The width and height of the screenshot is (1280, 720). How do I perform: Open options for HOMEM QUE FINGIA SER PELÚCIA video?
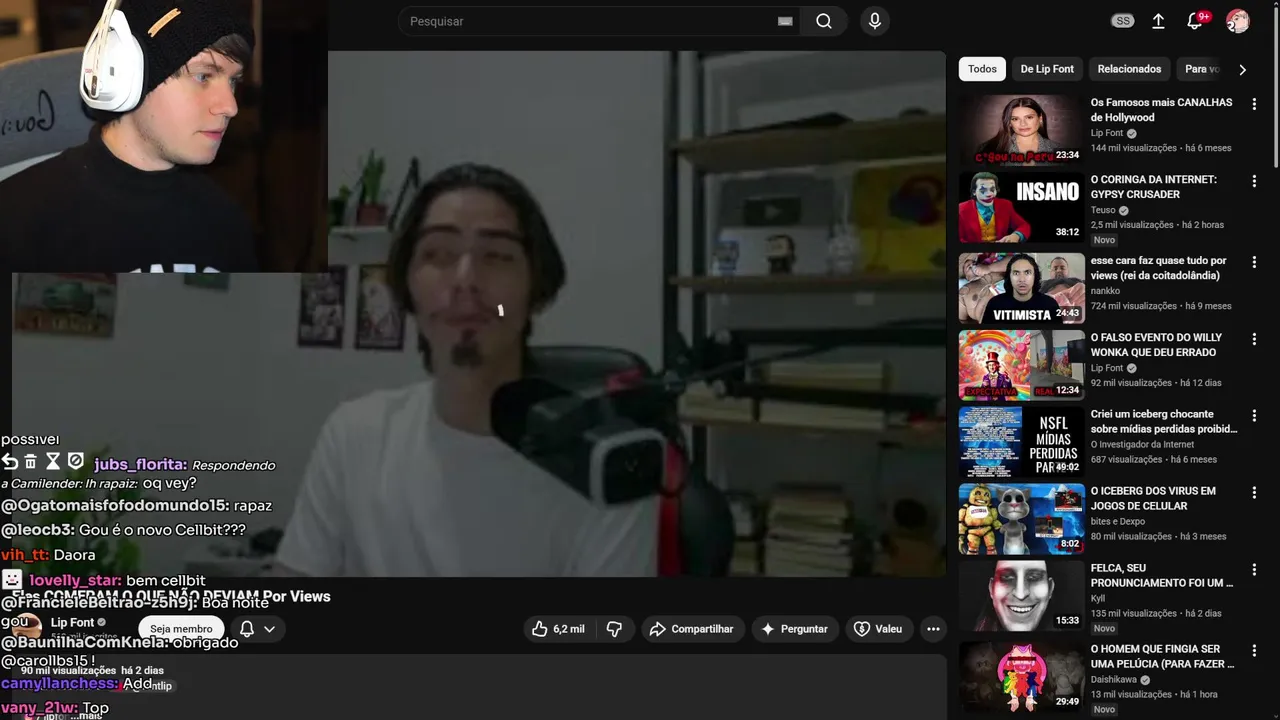[x=1254, y=651]
